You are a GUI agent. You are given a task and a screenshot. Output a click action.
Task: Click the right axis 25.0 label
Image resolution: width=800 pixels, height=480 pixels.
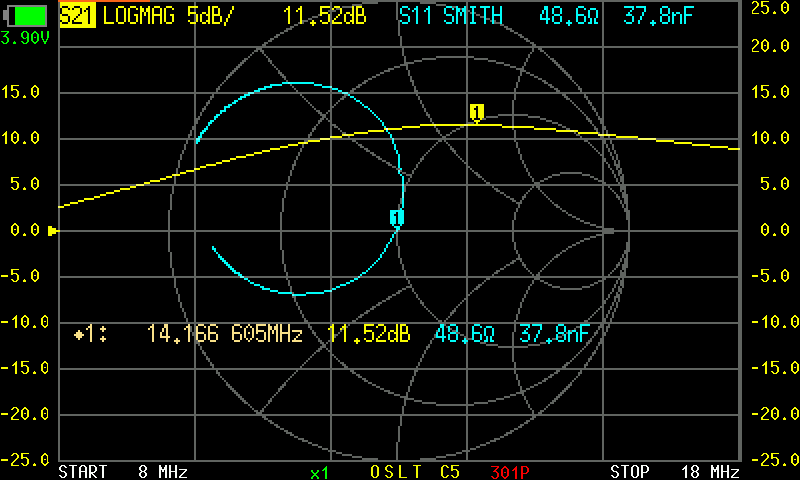(770, 8)
